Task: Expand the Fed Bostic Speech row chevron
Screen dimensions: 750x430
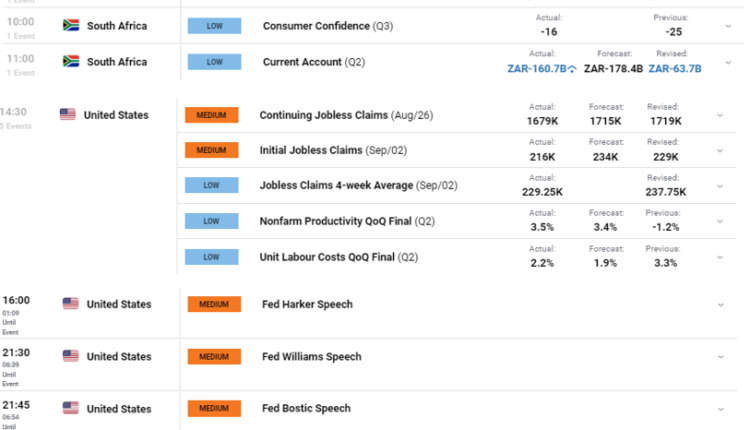Action: [x=720, y=408]
